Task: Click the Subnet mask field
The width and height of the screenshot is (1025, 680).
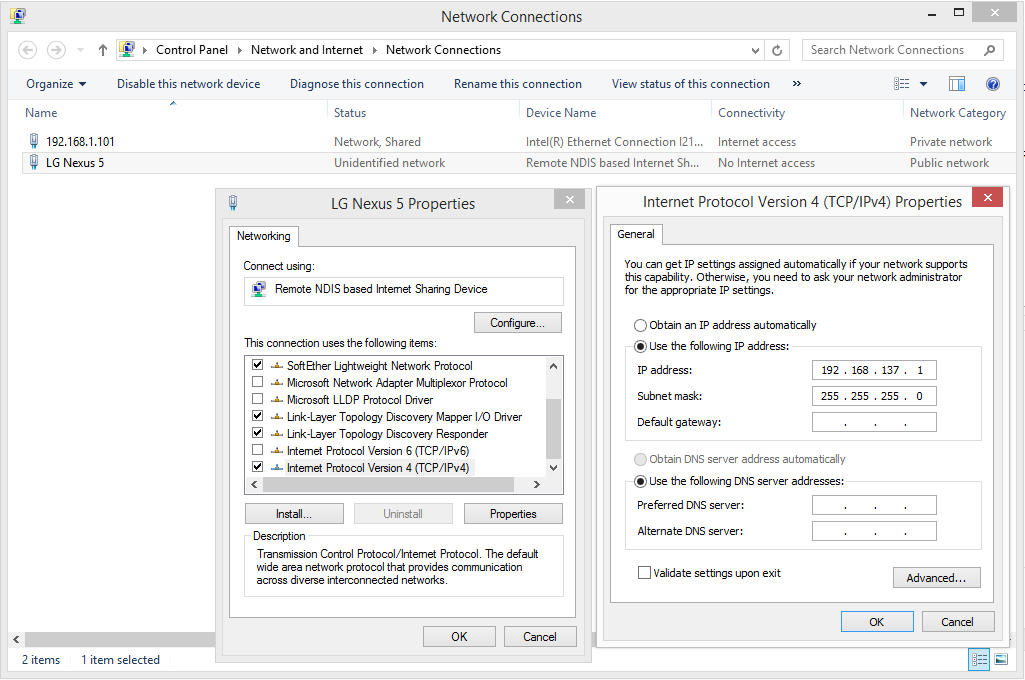Action: point(874,396)
